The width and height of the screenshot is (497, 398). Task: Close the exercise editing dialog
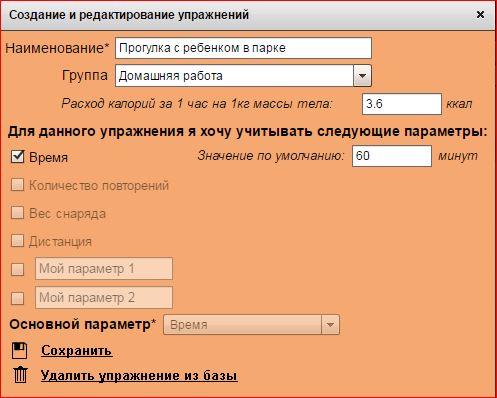[x=480, y=15]
